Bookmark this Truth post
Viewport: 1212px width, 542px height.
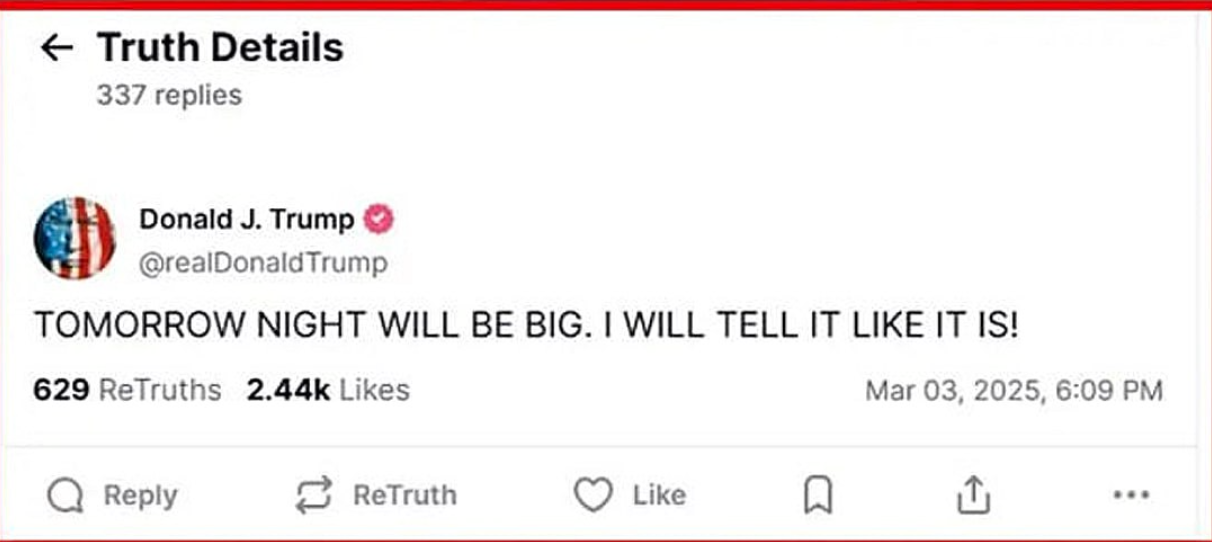coord(817,496)
